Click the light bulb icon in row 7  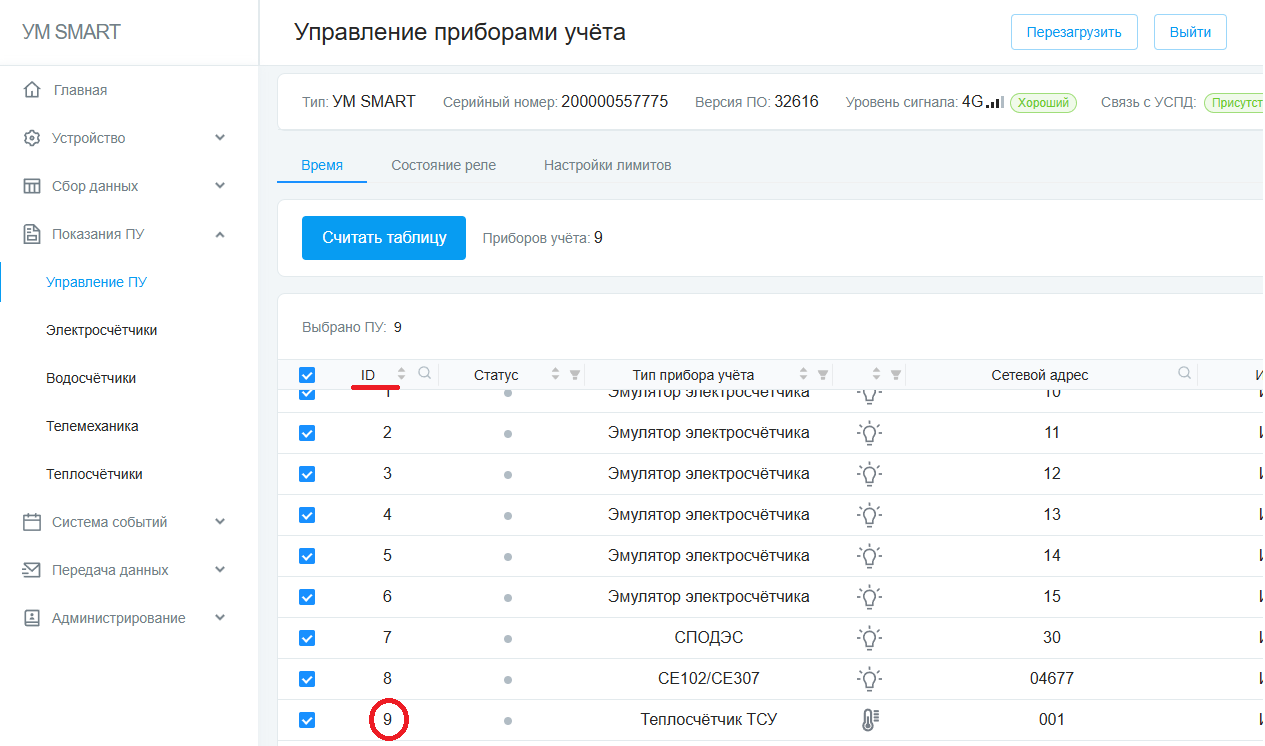point(870,638)
